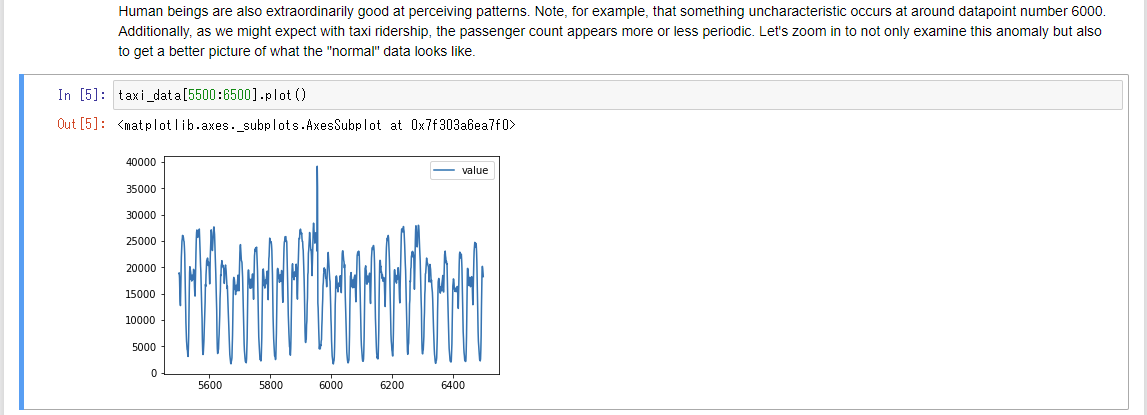Select the blue selected-cell indicator bar
This screenshot has width=1147, height=415.
pos(21,242)
